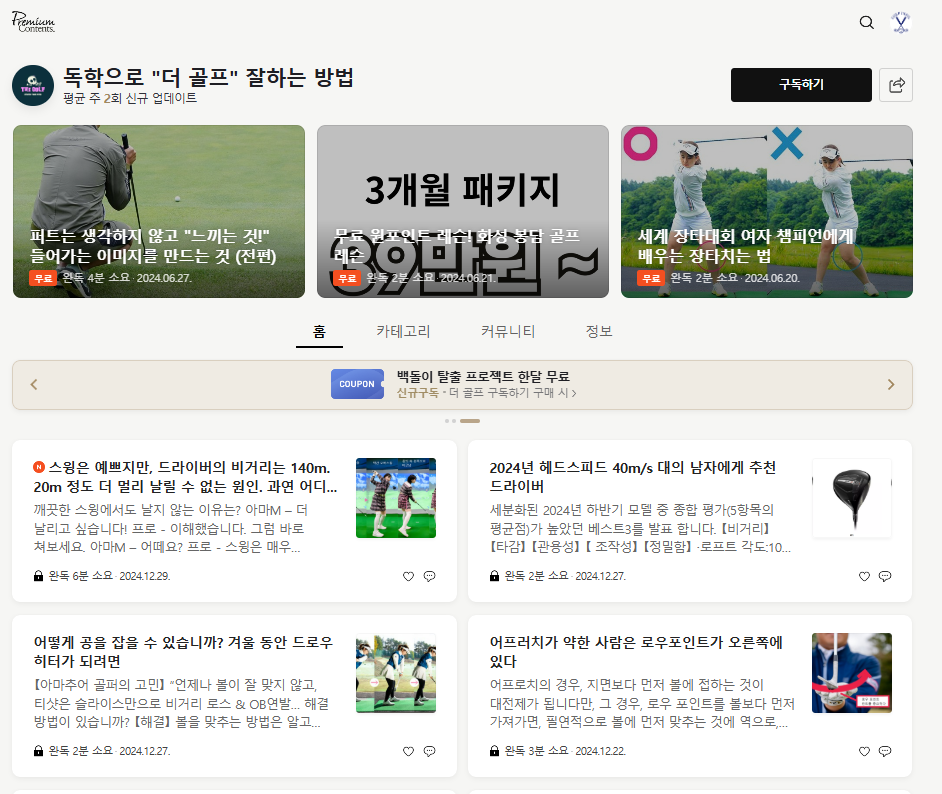The width and height of the screenshot is (942, 794).
Task: Open the 3개월 패키지 banner card
Action: tap(463, 211)
